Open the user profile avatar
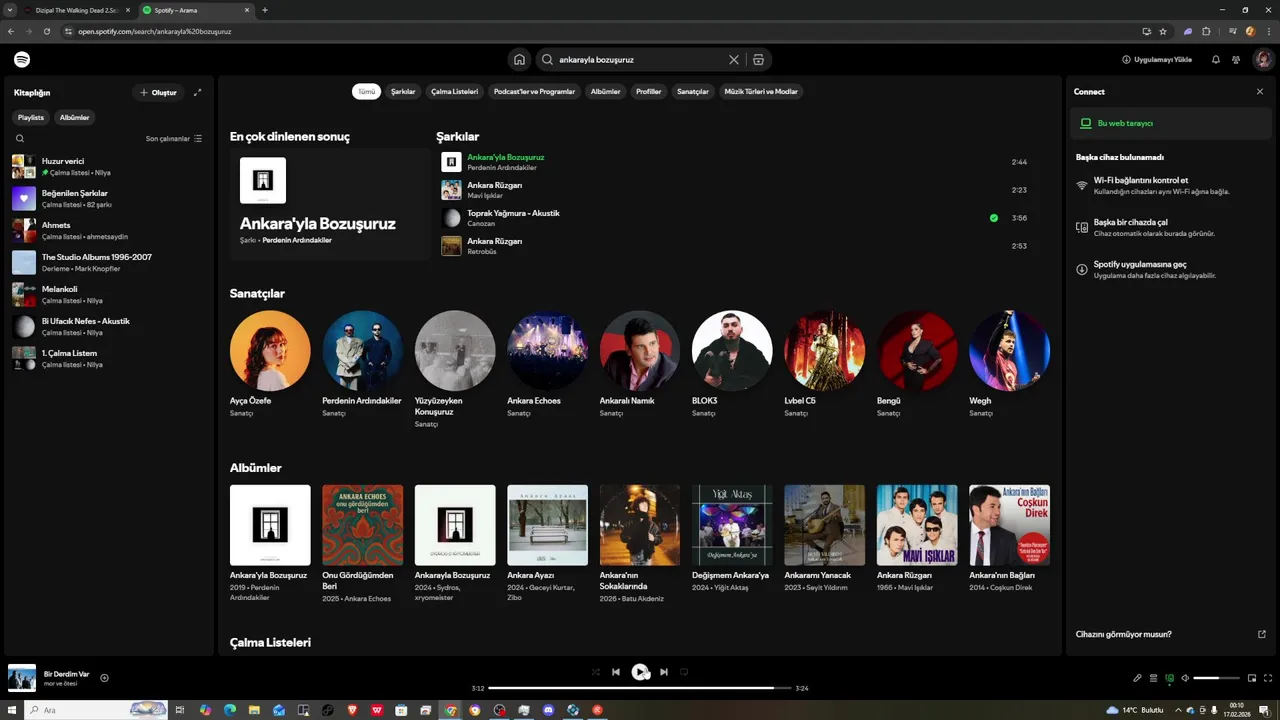 (1263, 60)
